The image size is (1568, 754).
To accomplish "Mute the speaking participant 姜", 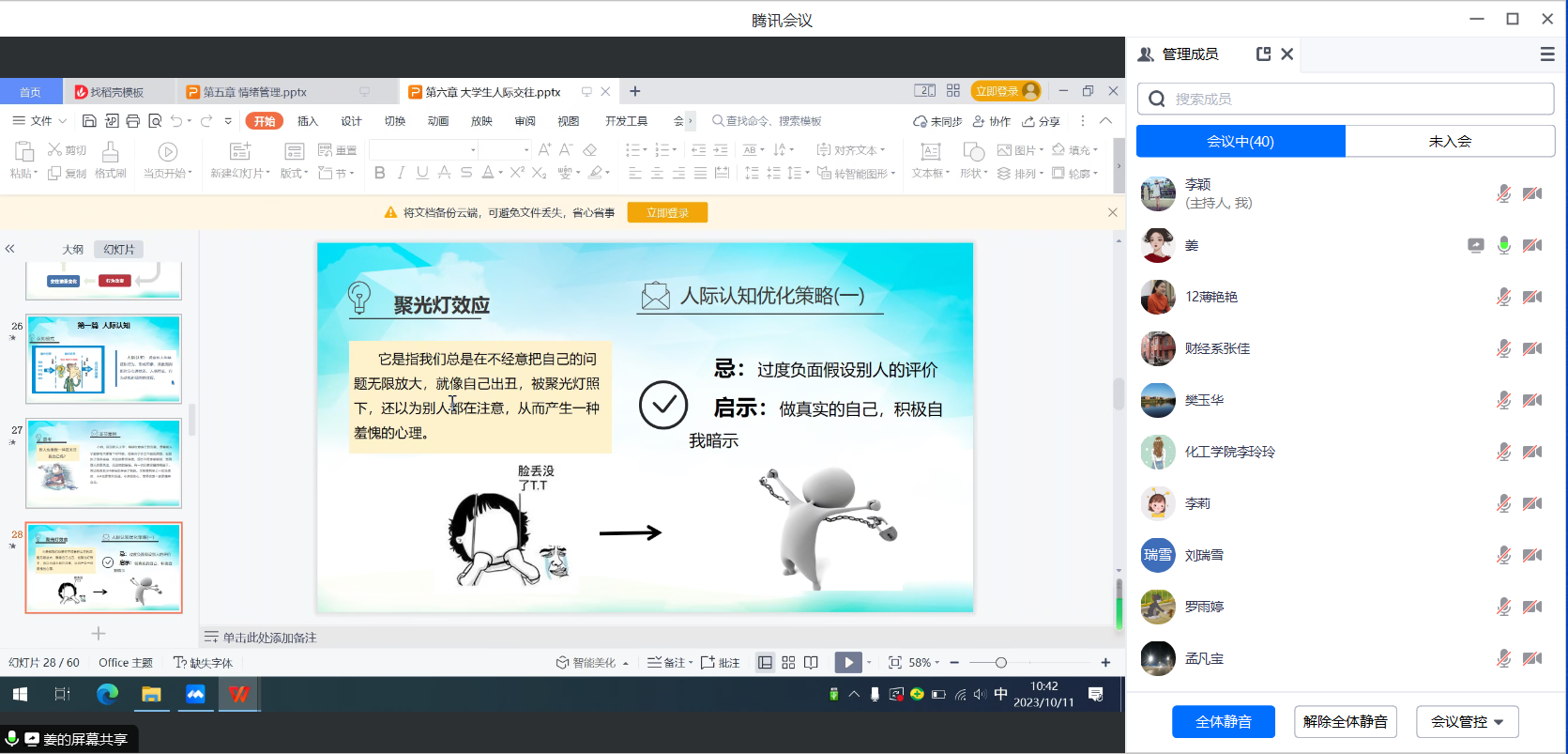I will pos(1503,245).
